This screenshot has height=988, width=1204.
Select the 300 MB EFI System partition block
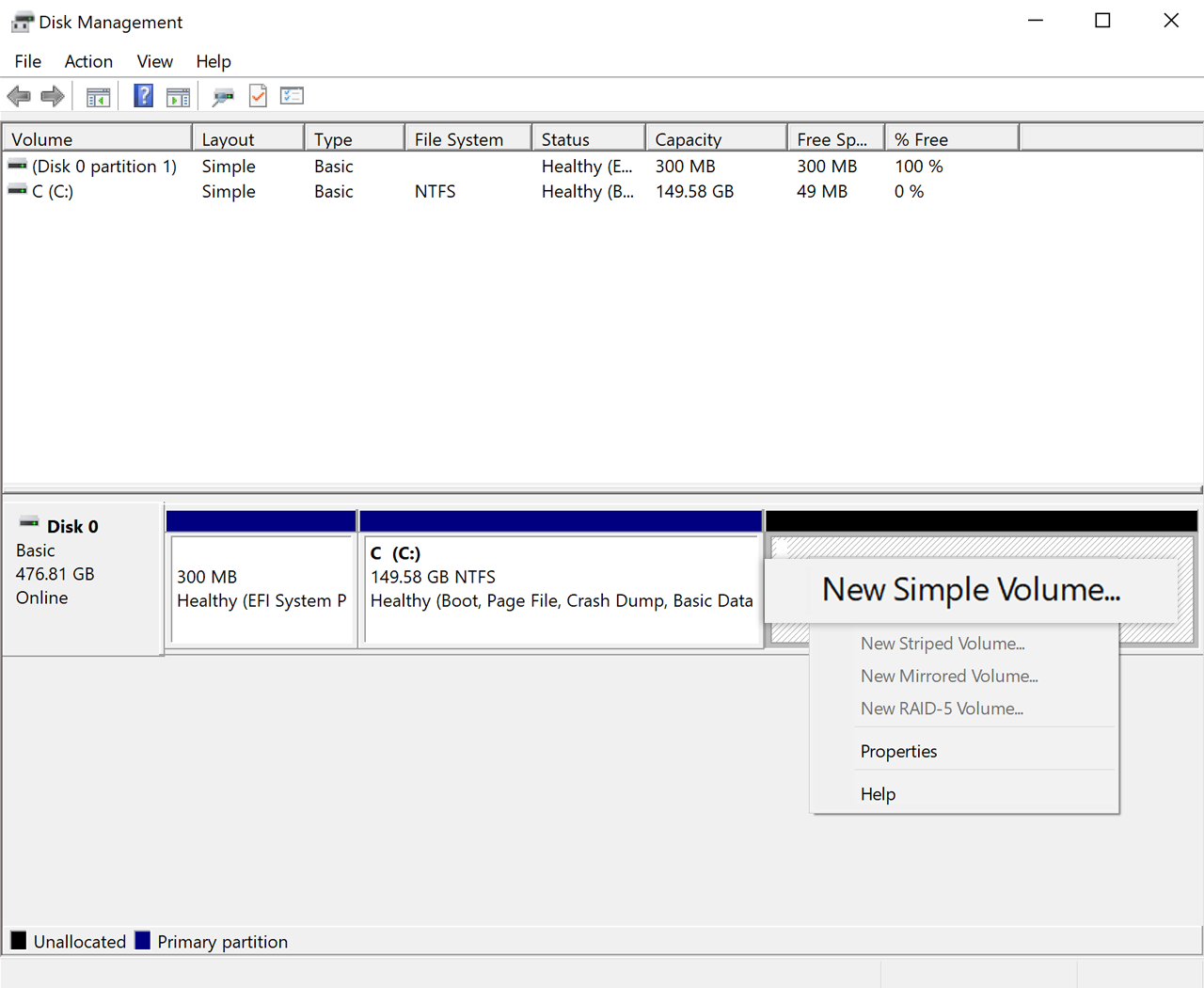(x=261, y=589)
